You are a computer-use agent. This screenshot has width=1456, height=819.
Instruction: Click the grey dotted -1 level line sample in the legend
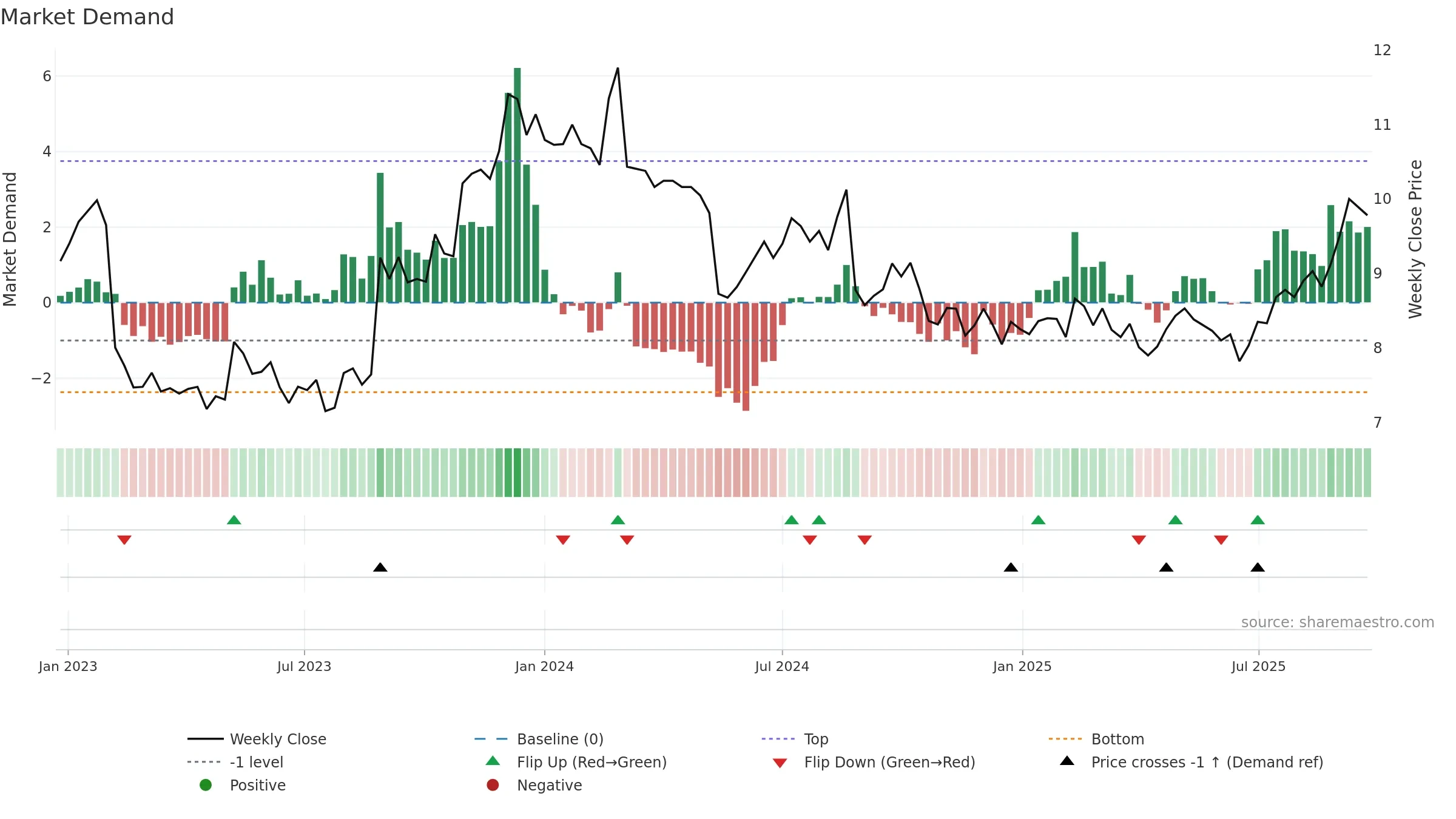coord(204,762)
